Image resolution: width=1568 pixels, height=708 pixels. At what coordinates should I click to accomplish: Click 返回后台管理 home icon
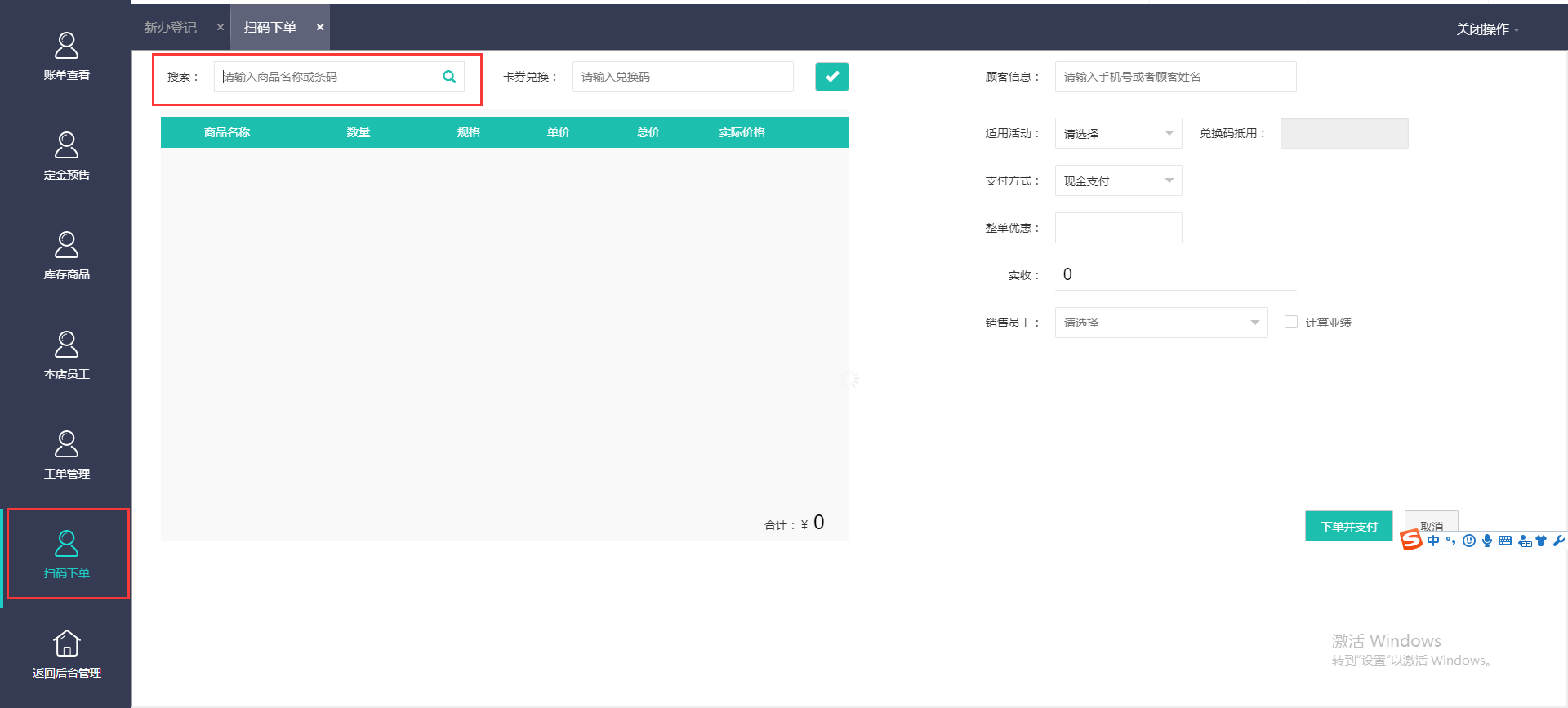66,643
